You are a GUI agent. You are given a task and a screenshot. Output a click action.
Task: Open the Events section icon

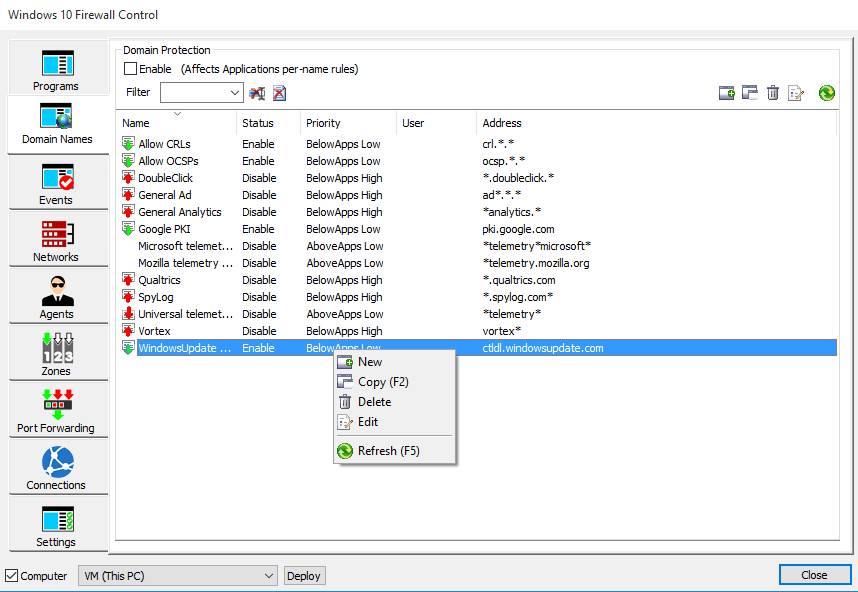tap(57, 177)
